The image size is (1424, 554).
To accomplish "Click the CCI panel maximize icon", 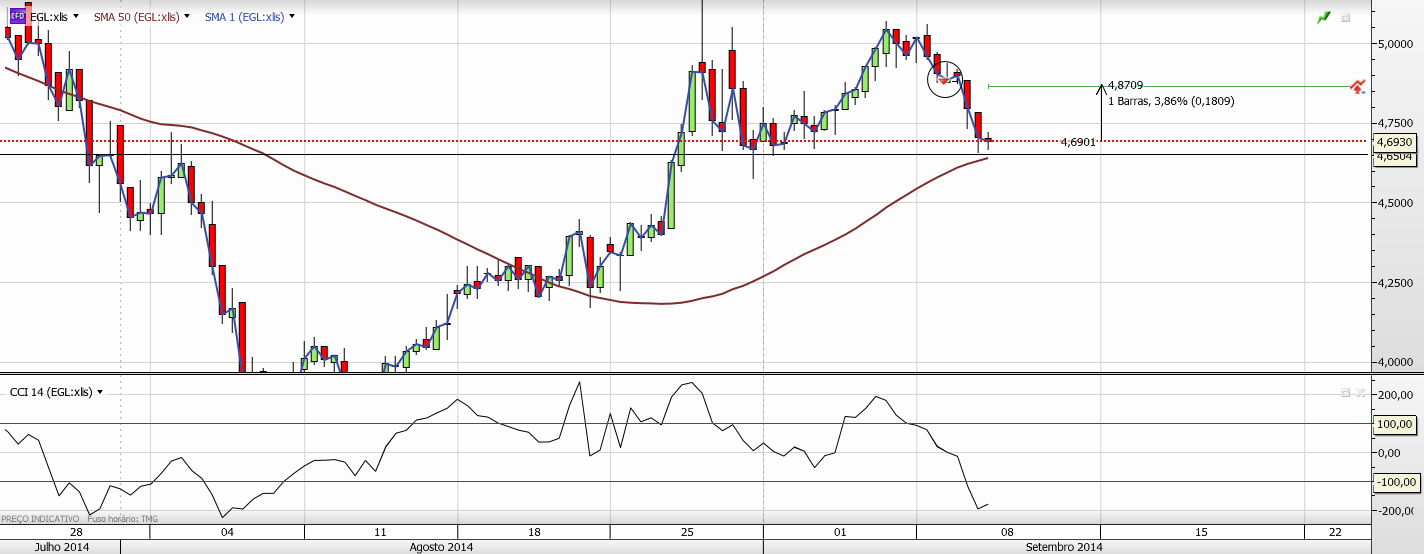I will pyautogui.click(x=1346, y=393).
